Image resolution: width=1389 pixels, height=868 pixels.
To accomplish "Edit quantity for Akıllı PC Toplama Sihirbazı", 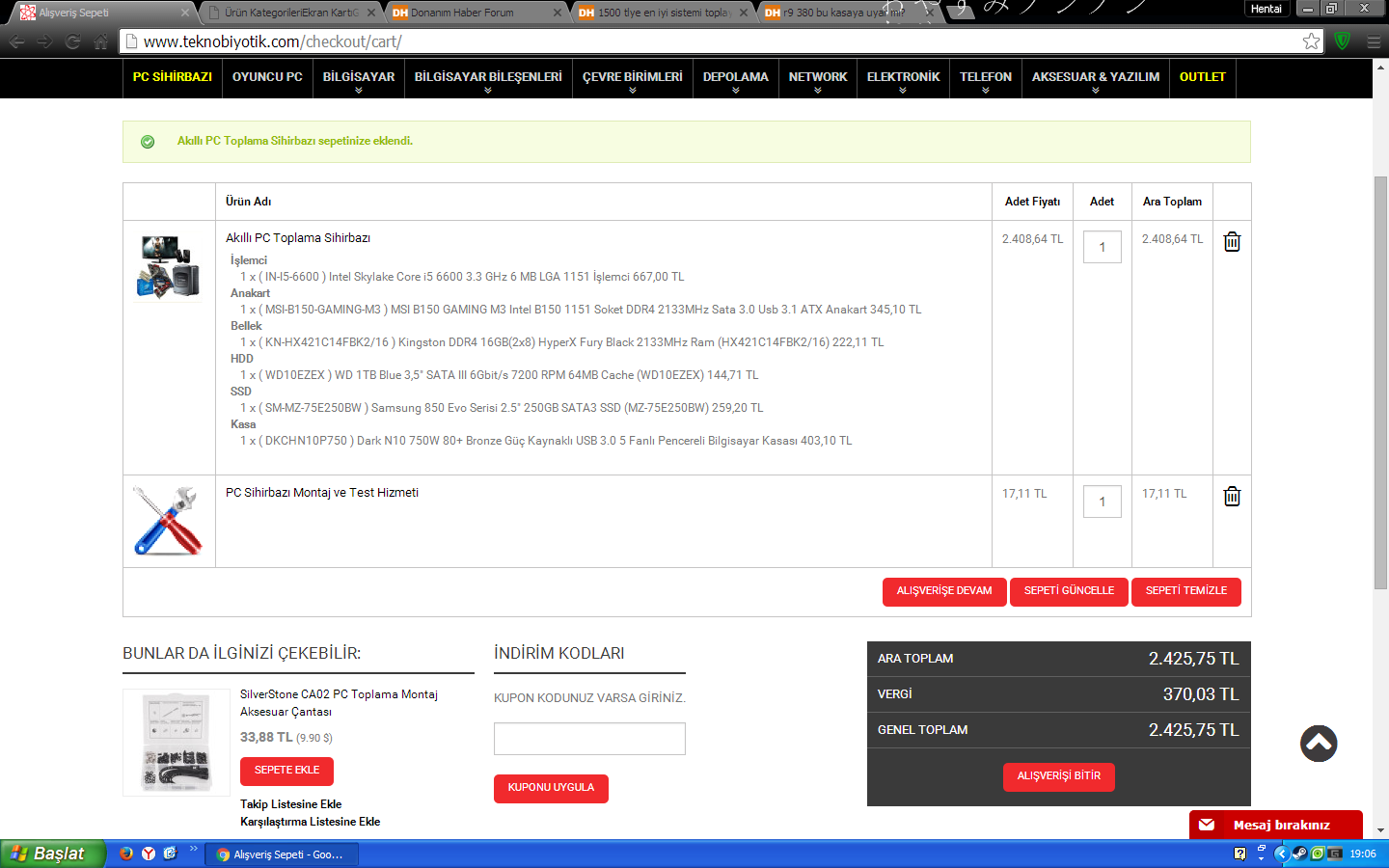I will point(1103,247).
